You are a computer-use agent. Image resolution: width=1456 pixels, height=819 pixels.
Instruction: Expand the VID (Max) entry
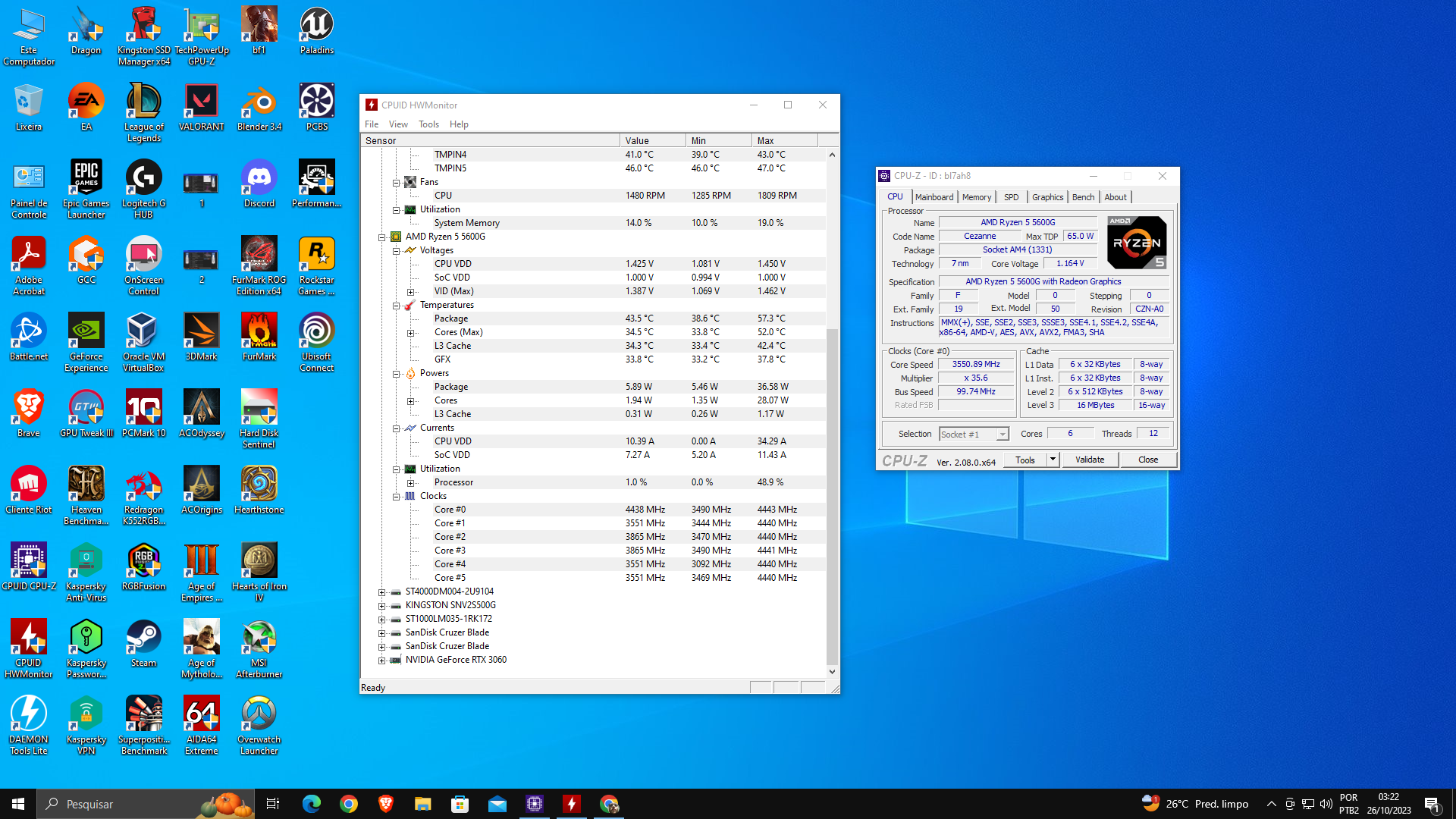coord(411,292)
